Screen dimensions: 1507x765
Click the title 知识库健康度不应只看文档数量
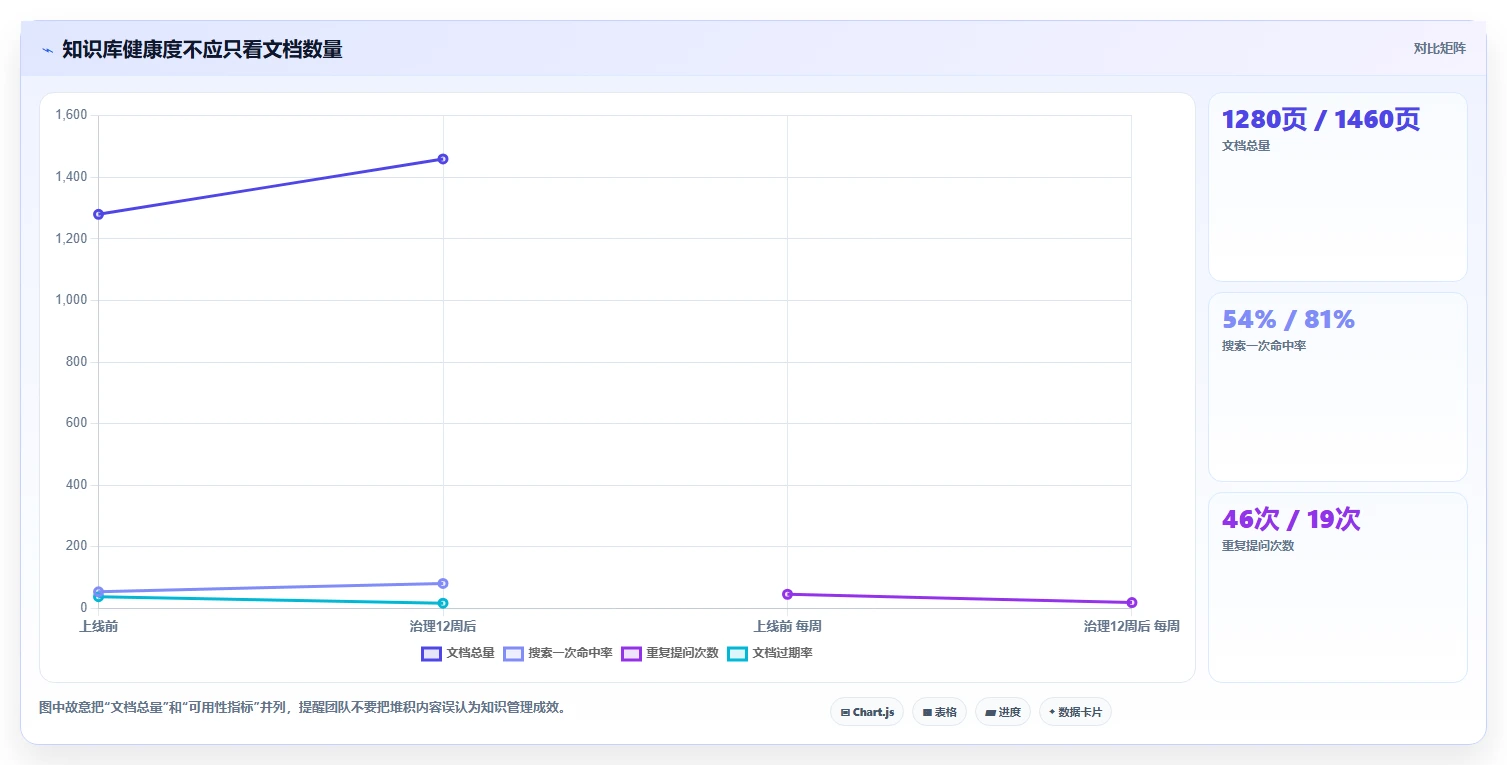[x=202, y=49]
